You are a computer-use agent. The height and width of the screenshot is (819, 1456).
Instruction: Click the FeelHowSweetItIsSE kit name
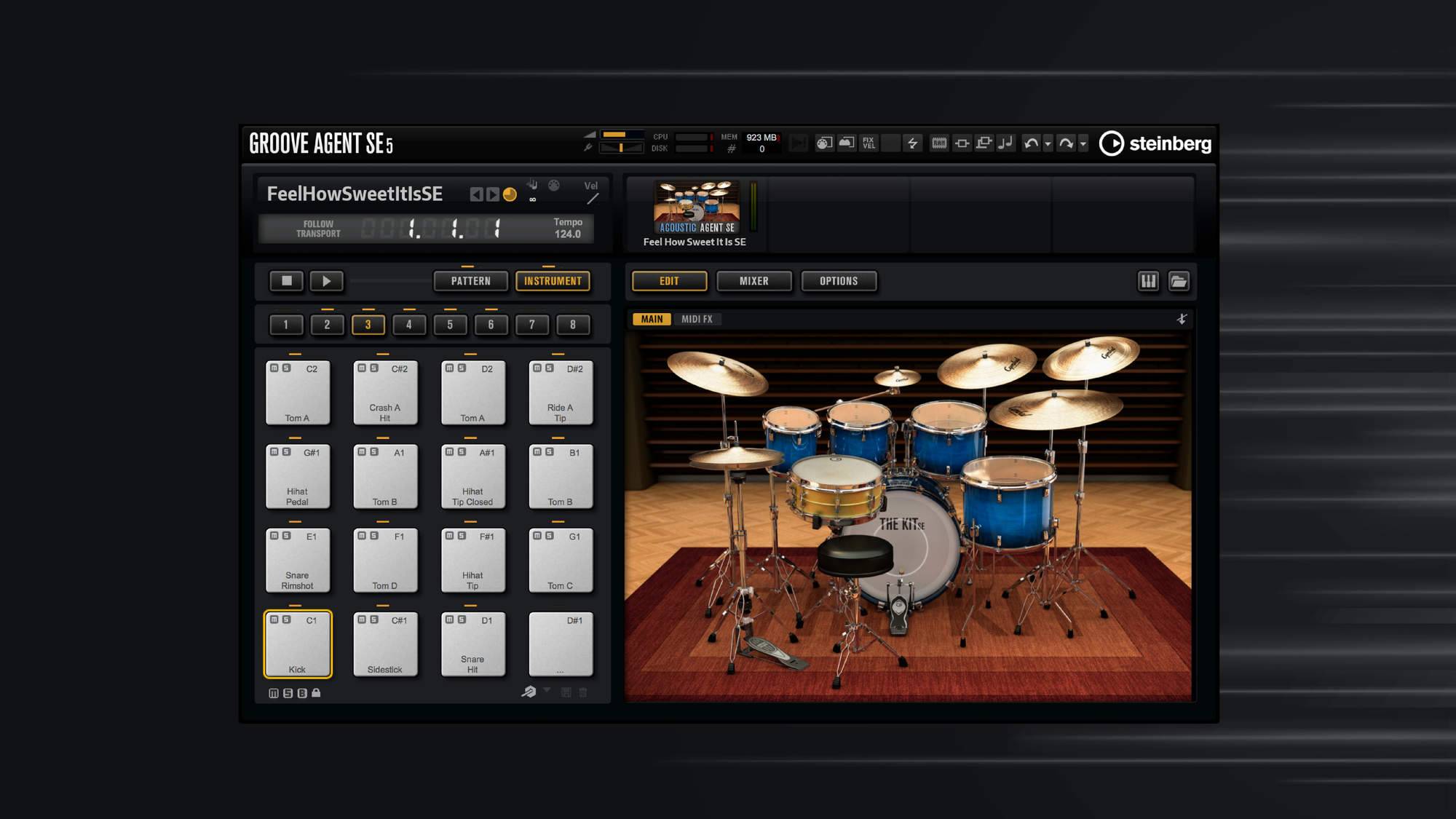click(355, 194)
